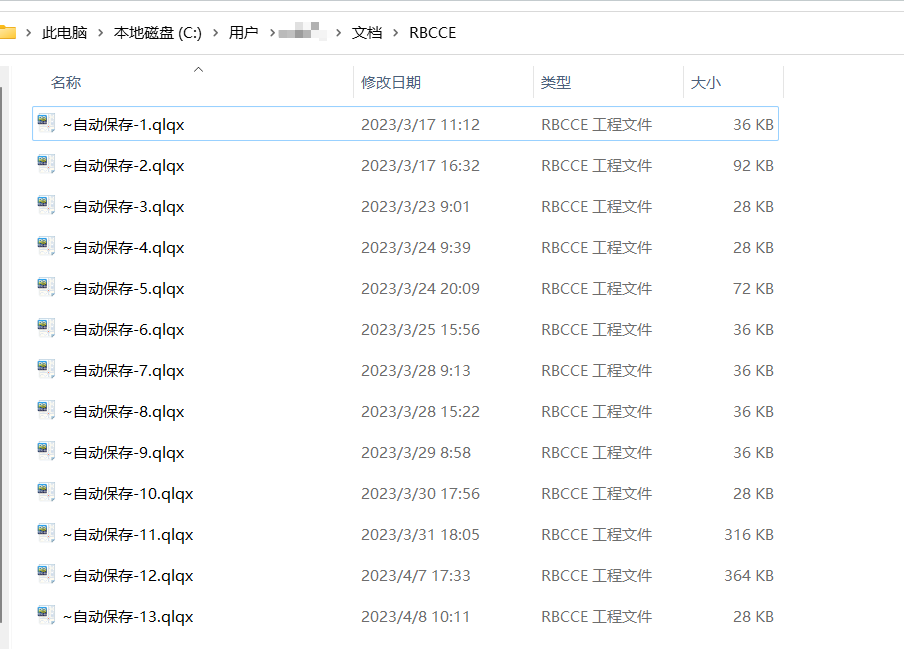Go to the 用户 folder via breadcrumb
Image resolution: width=904 pixels, height=649 pixels.
(243, 32)
